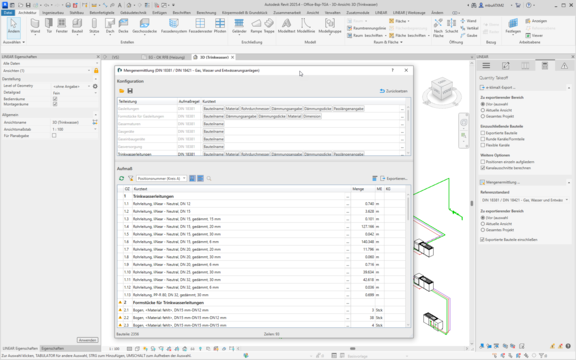Open the ViewCube in 3D view
576x360 pixels.
(x=442, y=89)
